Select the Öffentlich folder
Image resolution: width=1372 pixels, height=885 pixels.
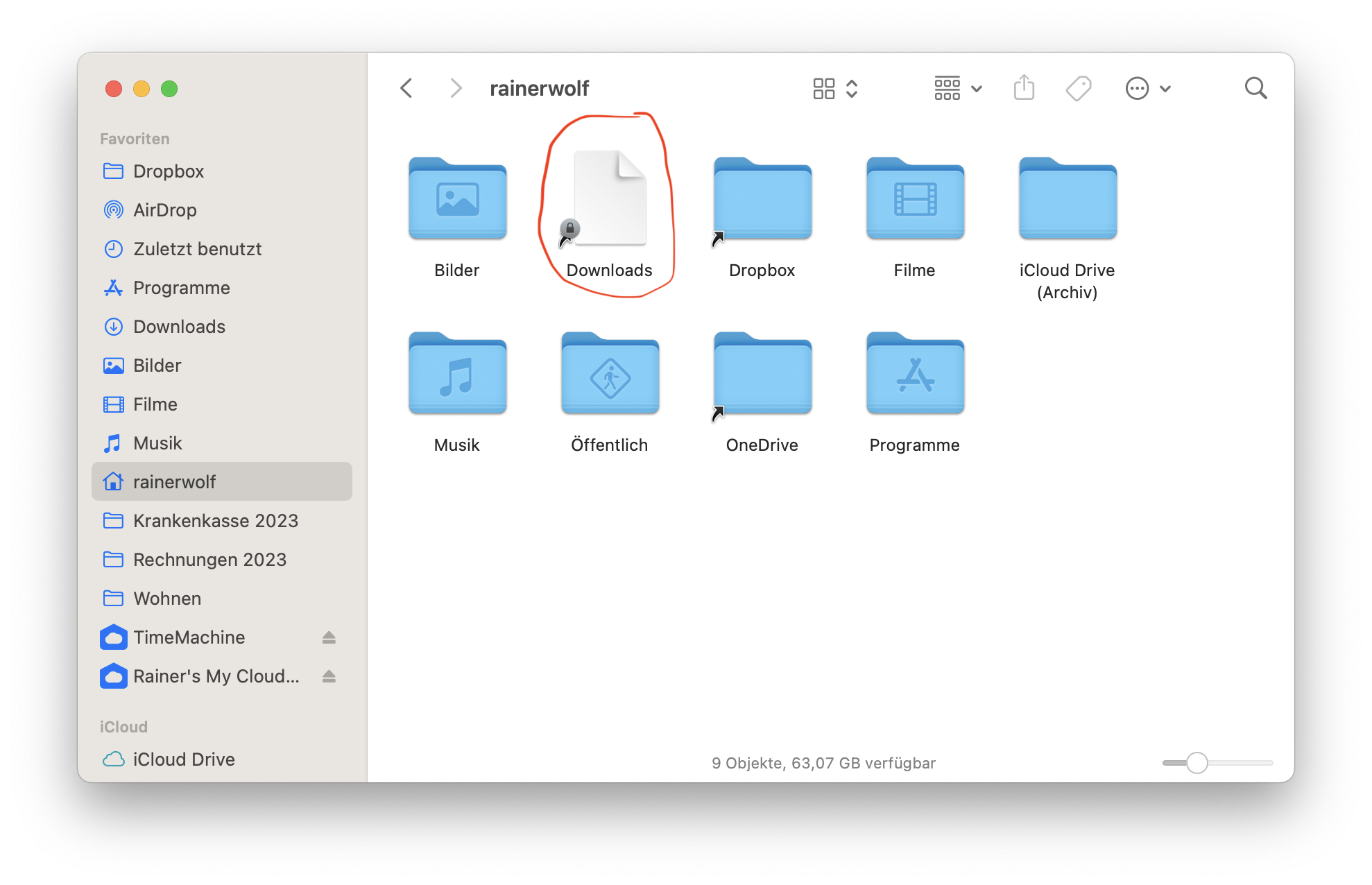tap(610, 375)
